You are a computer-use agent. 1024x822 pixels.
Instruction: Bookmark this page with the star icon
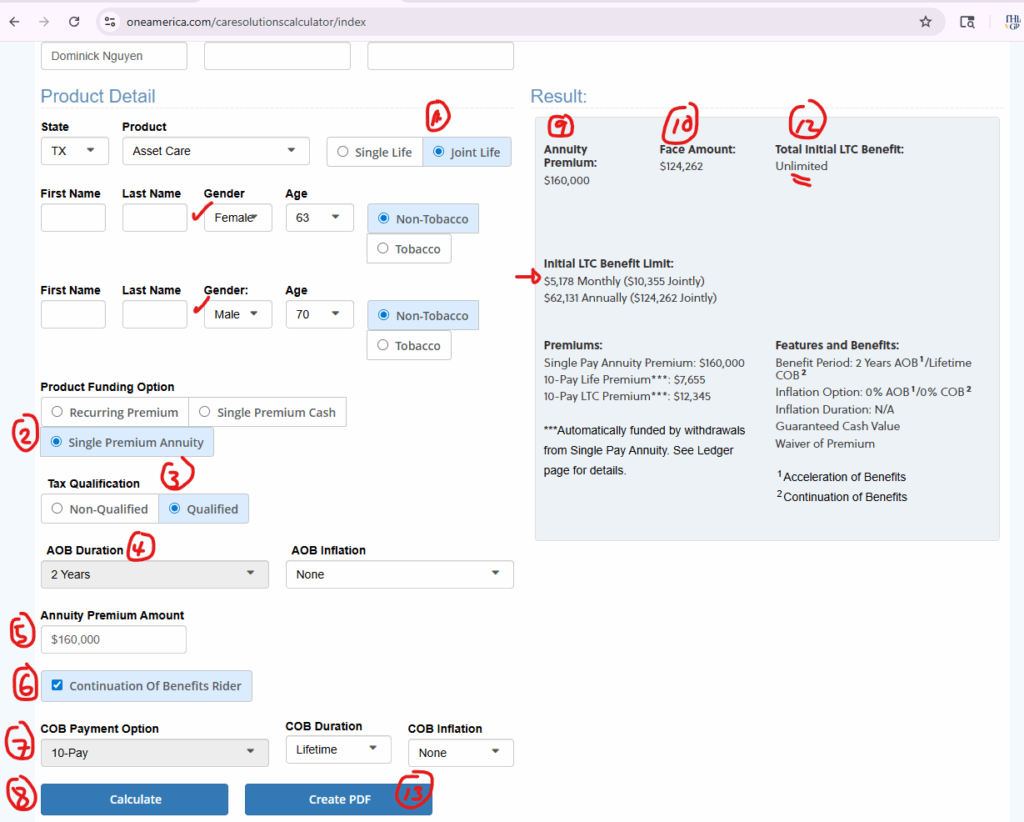point(925,21)
